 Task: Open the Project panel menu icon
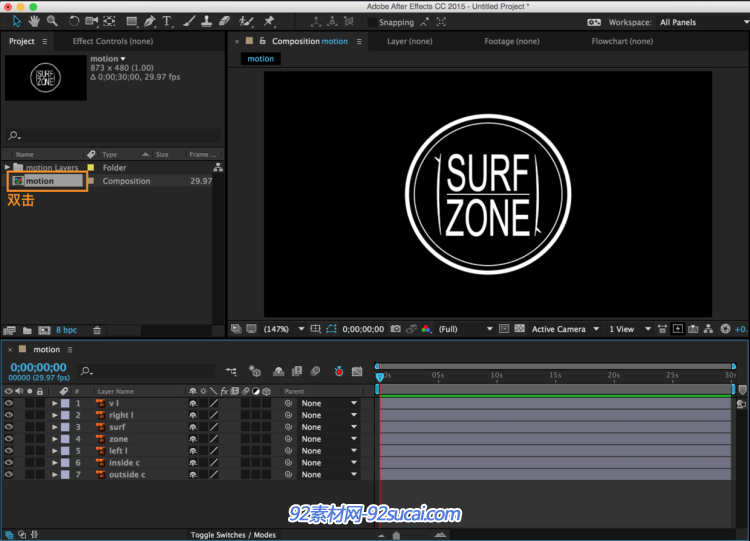(44, 42)
